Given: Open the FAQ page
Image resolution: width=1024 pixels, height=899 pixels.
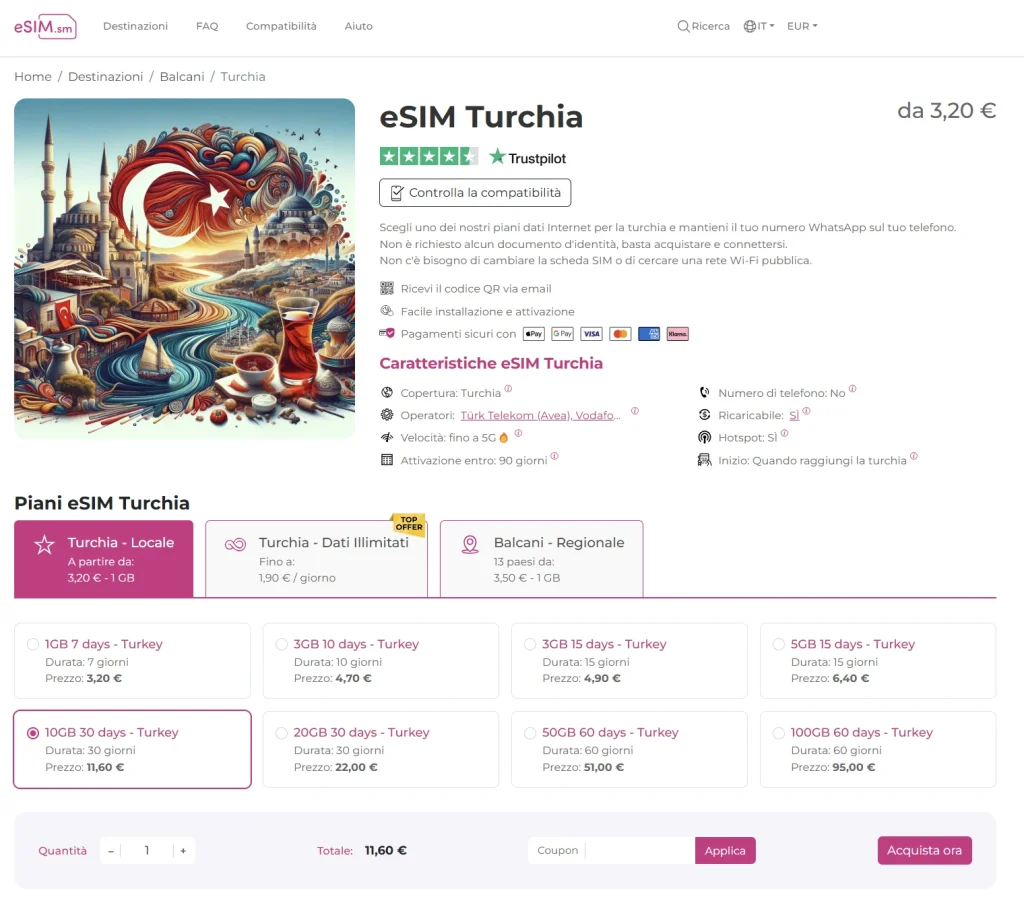Looking at the screenshot, I should pos(207,26).
